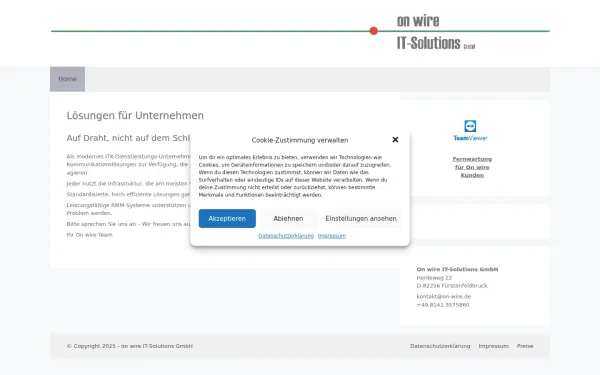The width and height of the screenshot is (600, 375).
Task: Open Impressum in the footer
Action: 494,346
